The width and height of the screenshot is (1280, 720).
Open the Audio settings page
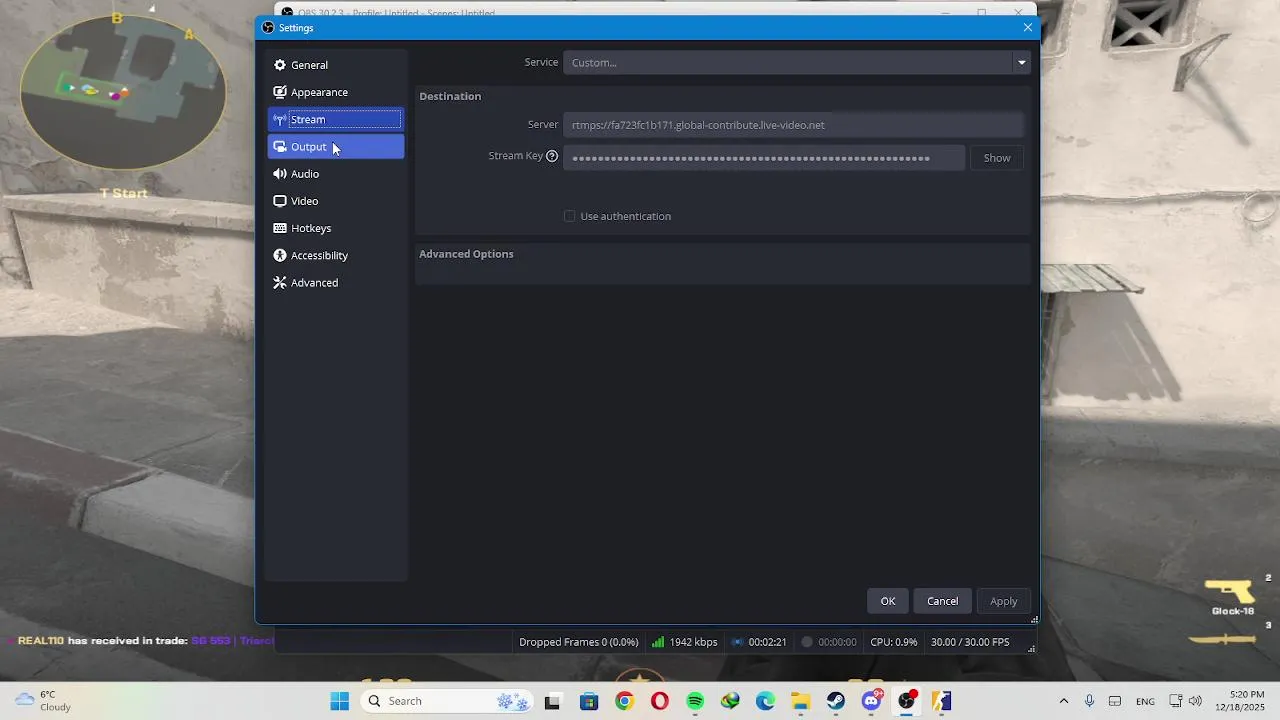pos(336,174)
